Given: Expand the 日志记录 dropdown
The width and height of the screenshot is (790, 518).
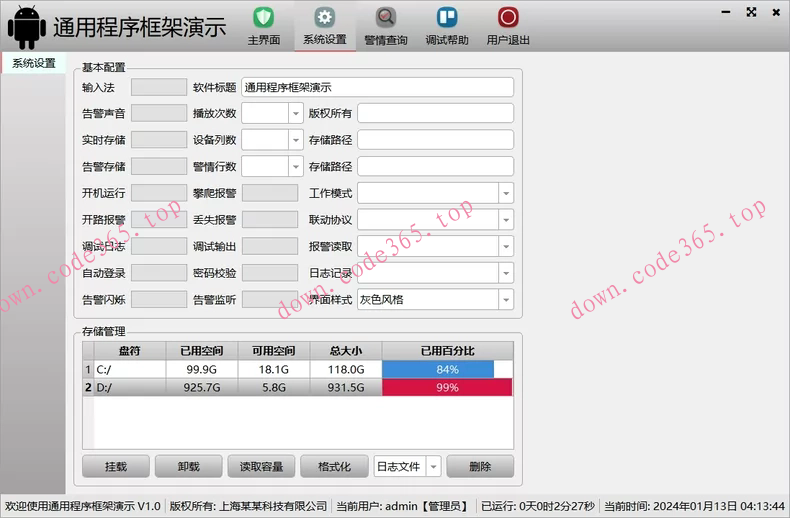Looking at the screenshot, I should tap(435, 273).
